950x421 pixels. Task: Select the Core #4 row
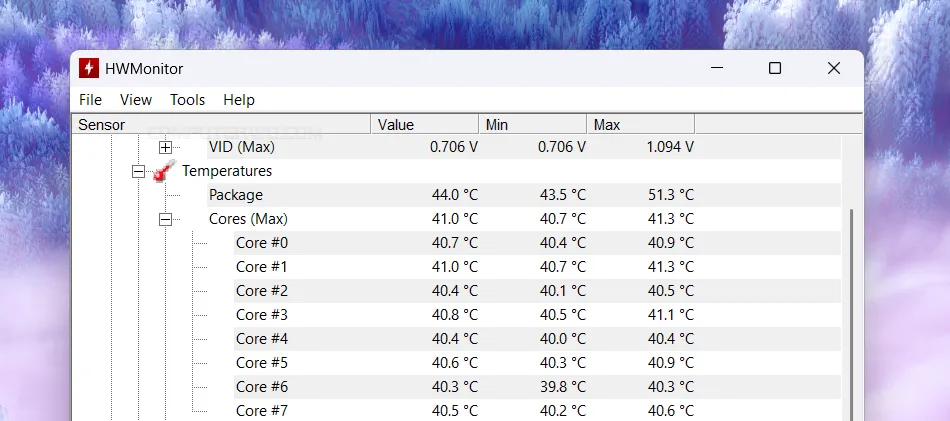click(537, 339)
